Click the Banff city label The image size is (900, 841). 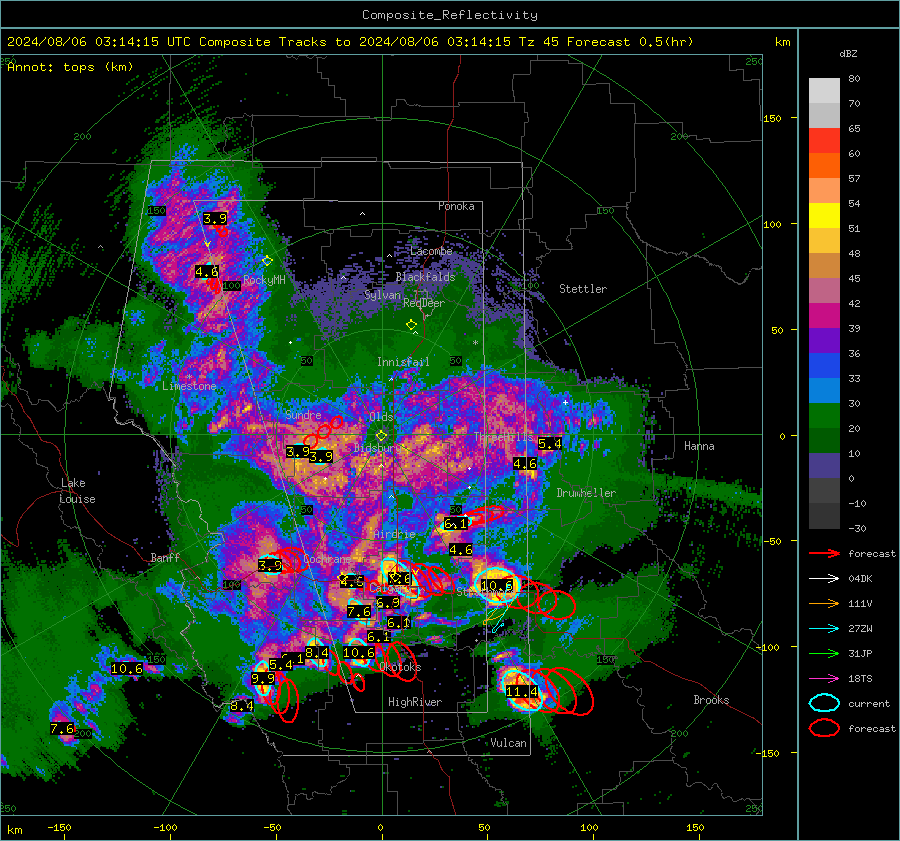click(x=165, y=557)
